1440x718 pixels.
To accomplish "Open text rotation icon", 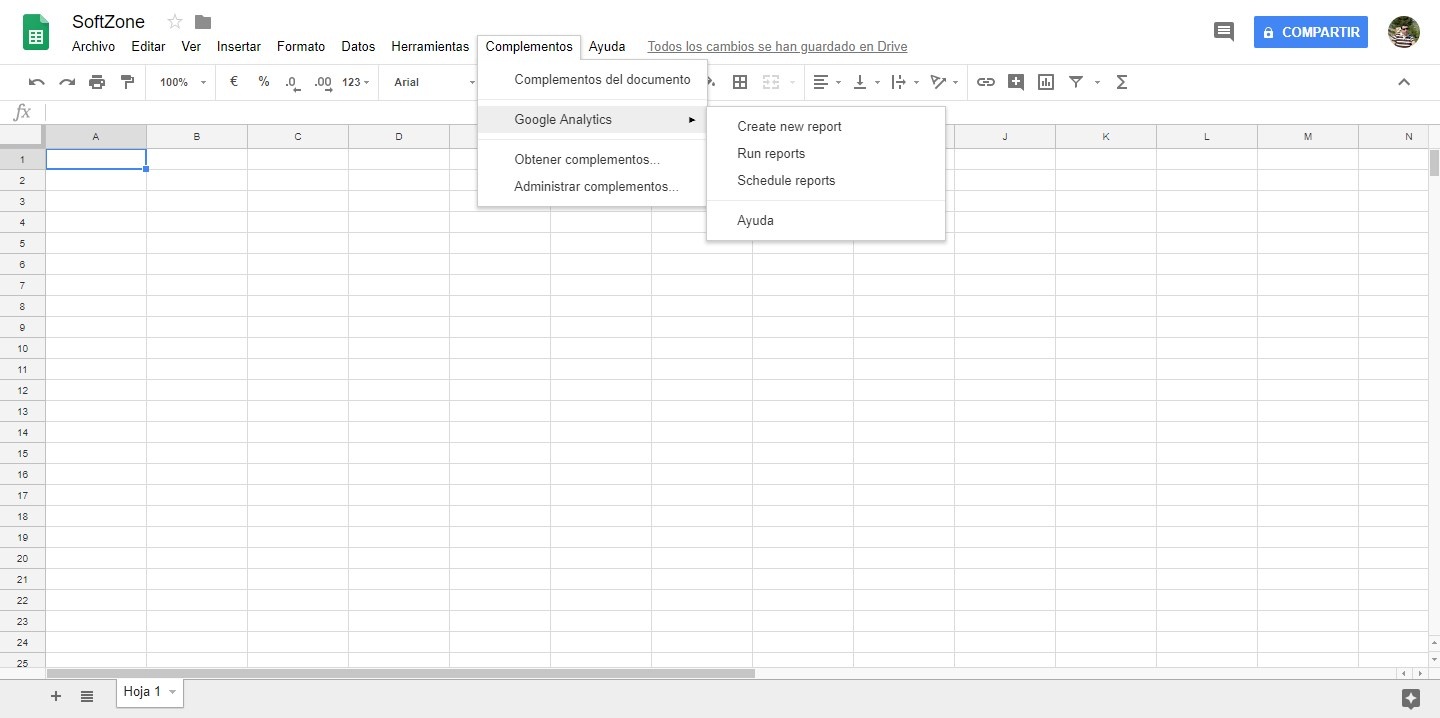I will (x=938, y=82).
